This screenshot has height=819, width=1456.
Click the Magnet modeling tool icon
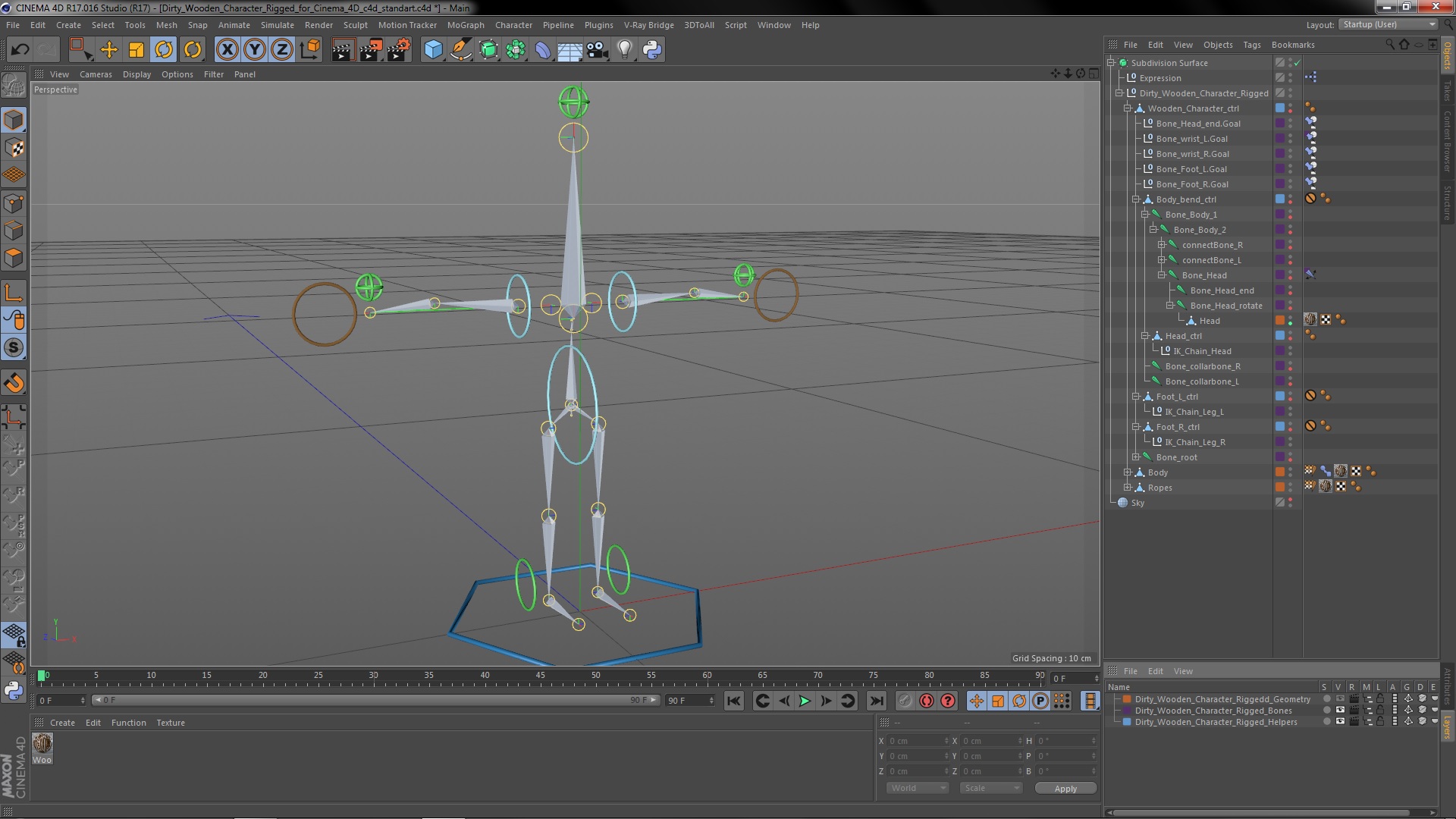(14, 383)
